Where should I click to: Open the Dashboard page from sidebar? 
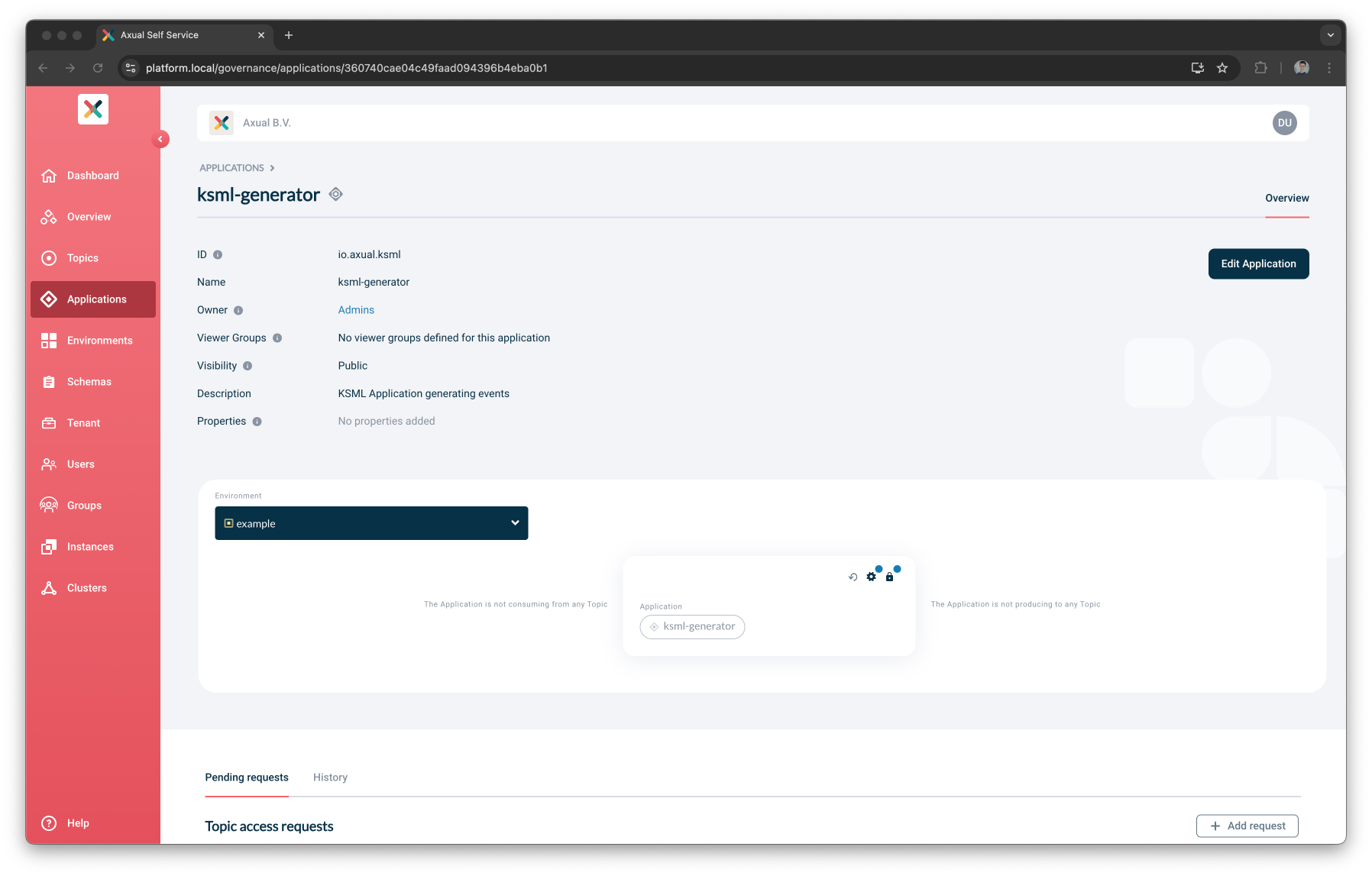pos(92,176)
